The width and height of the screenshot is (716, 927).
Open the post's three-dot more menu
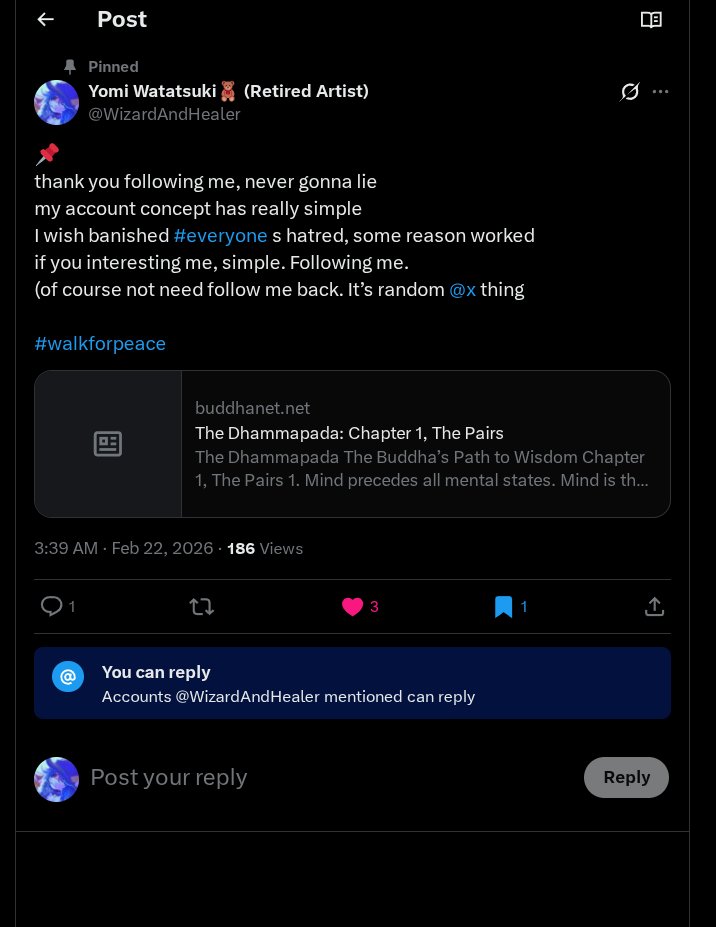click(x=660, y=92)
